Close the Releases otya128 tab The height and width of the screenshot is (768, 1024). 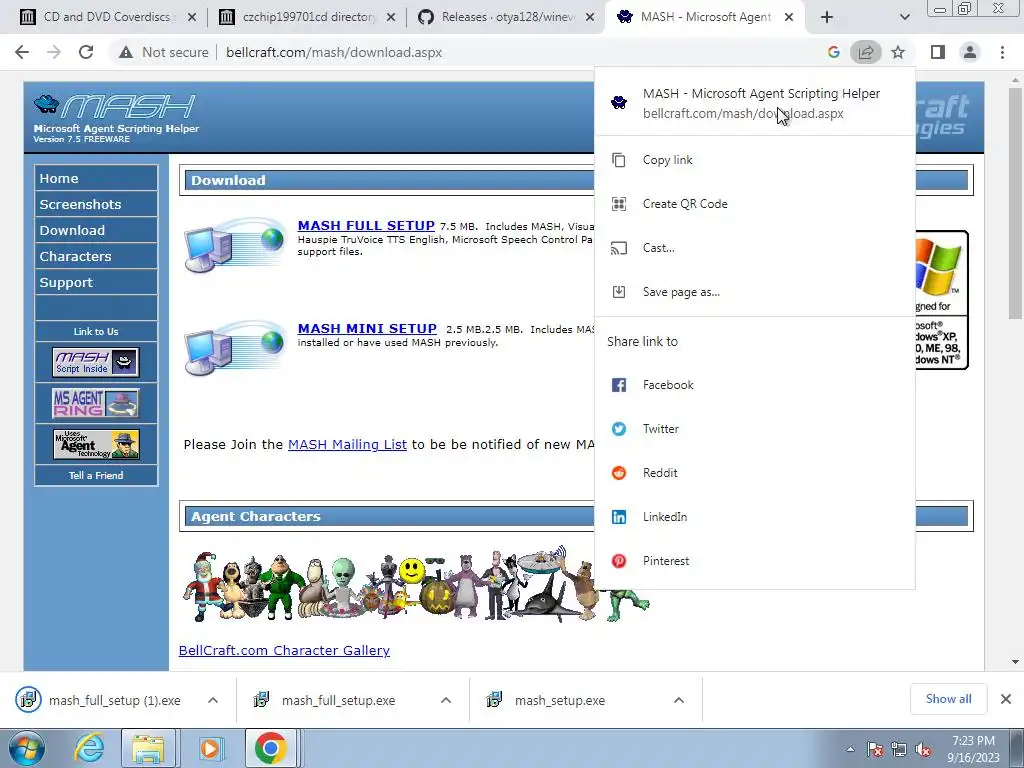pos(590,17)
